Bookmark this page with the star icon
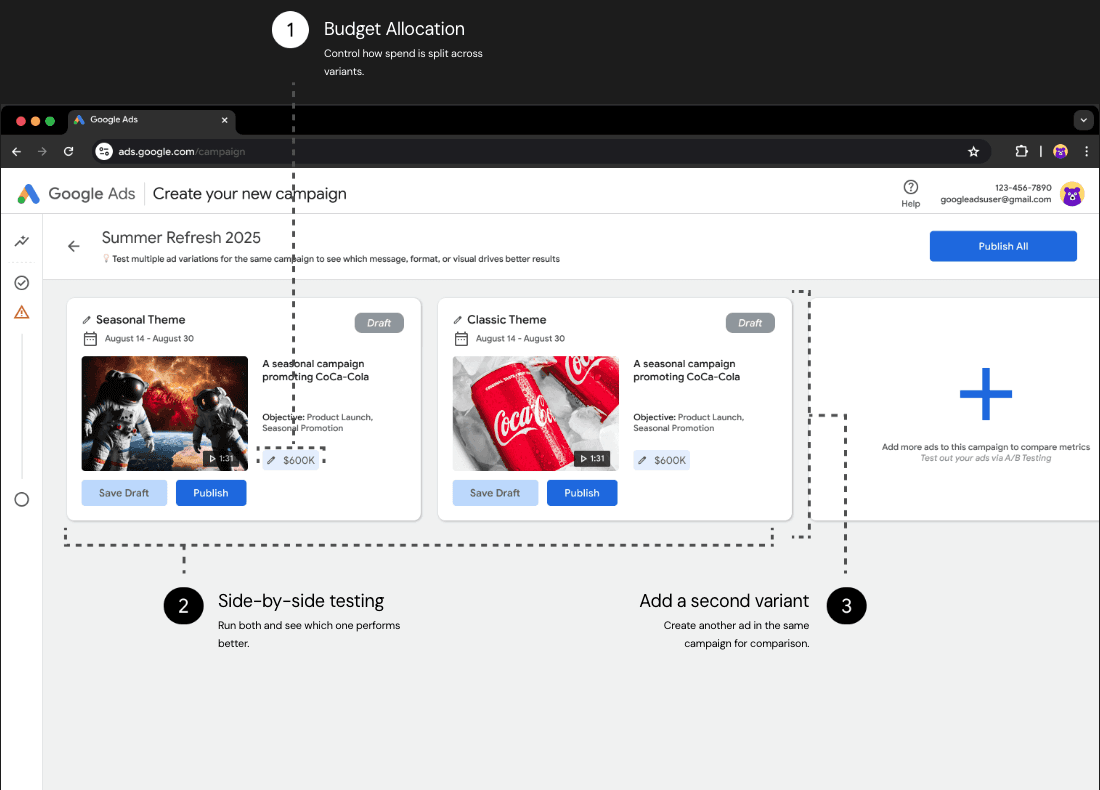The width and height of the screenshot is (1100, 790). (x=973, y=152)
